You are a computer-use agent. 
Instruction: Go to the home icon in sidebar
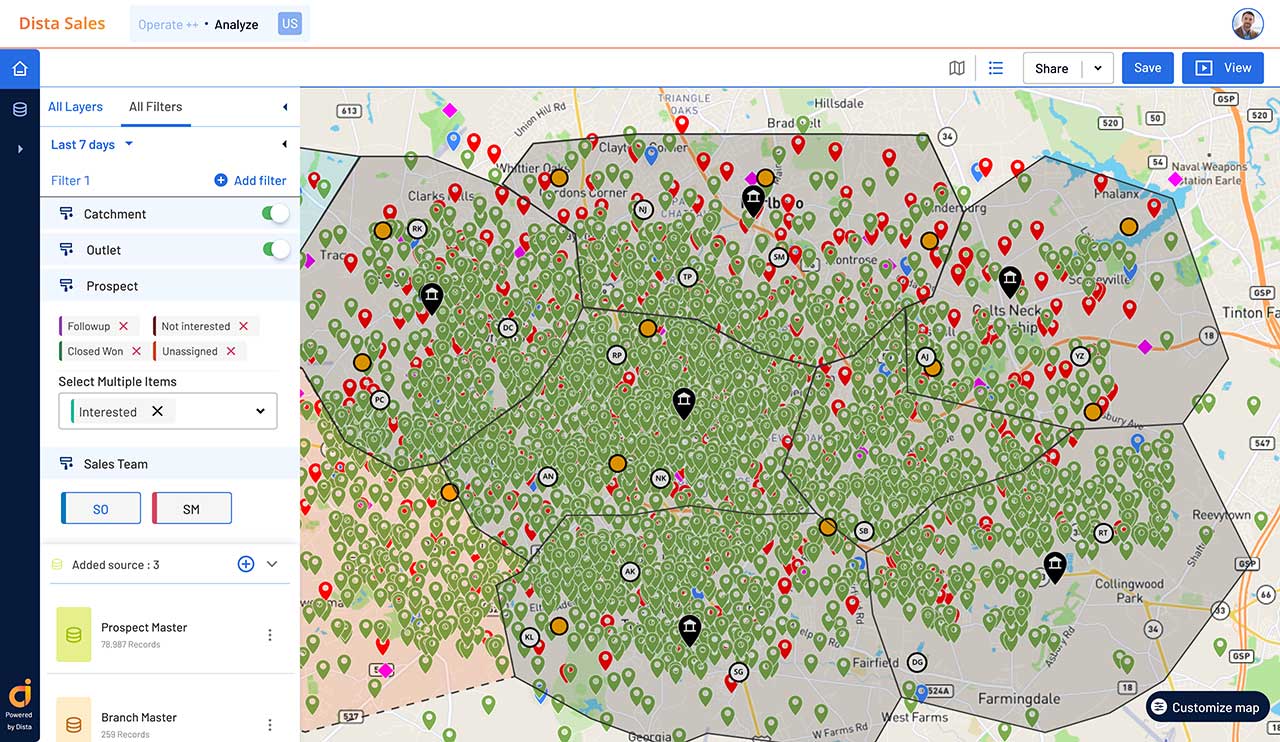click(x=19, y=69)
